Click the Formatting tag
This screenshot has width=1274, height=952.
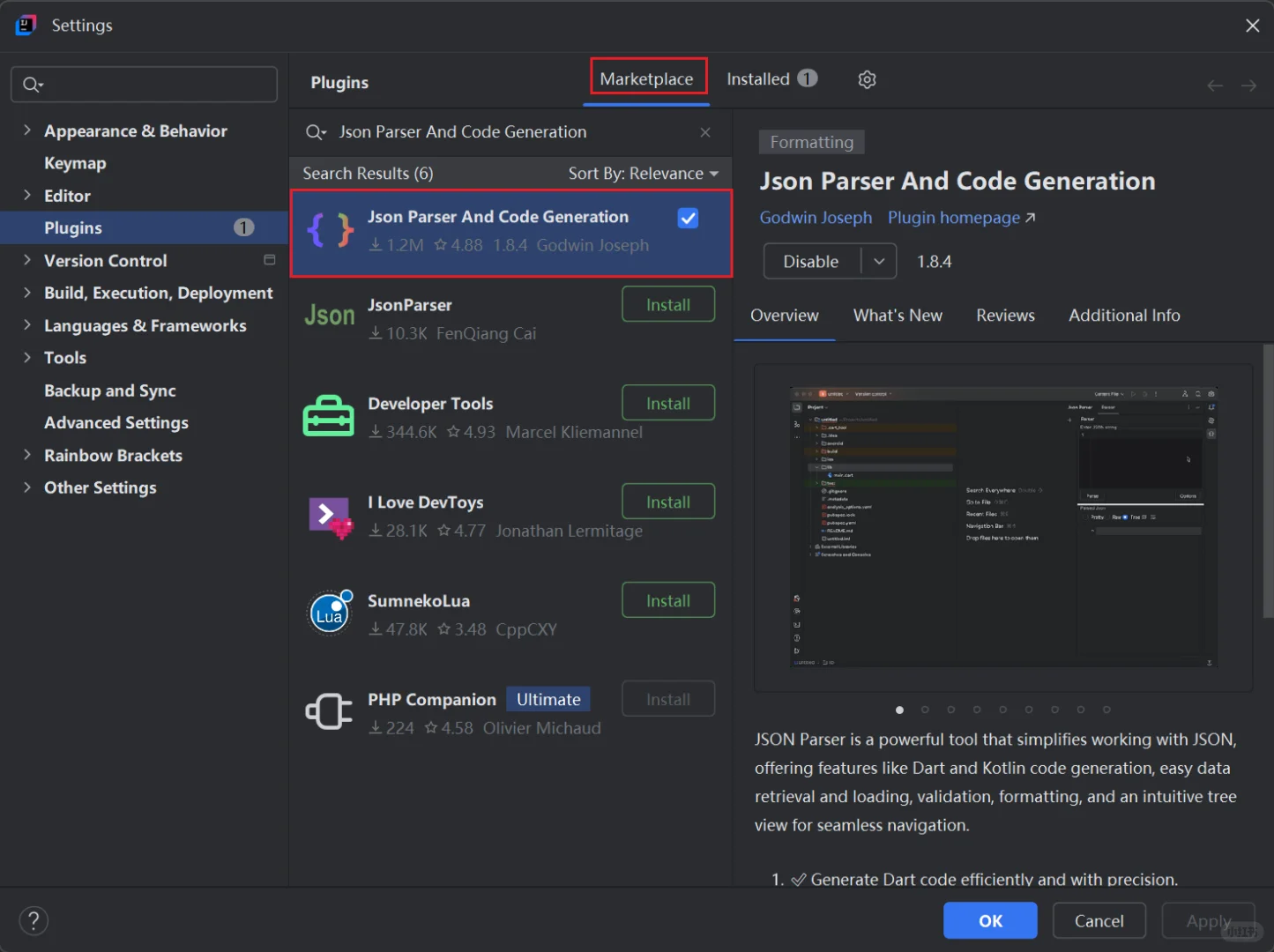[x=812, y=142]
